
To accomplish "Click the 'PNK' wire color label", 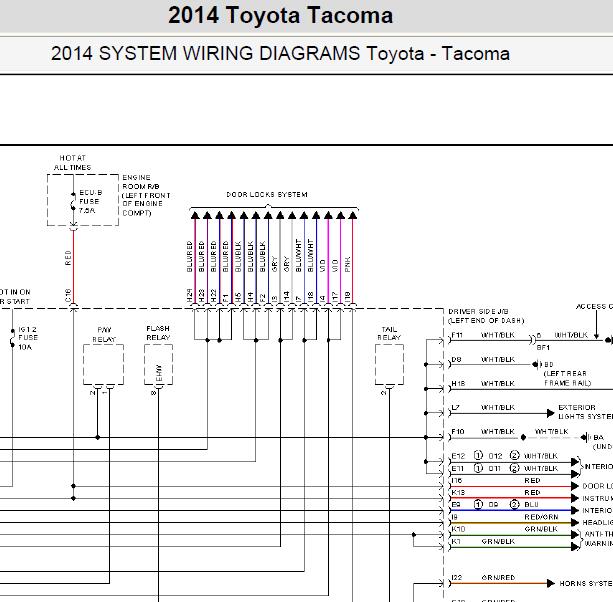I will pos(348,265).
